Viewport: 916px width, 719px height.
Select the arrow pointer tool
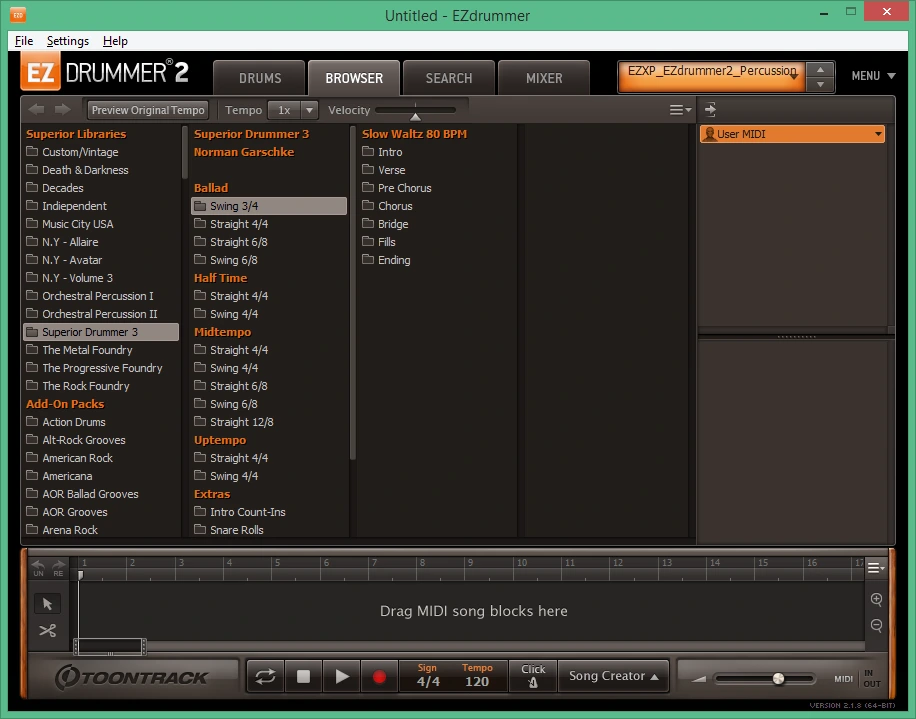click(x=47, y=603)
